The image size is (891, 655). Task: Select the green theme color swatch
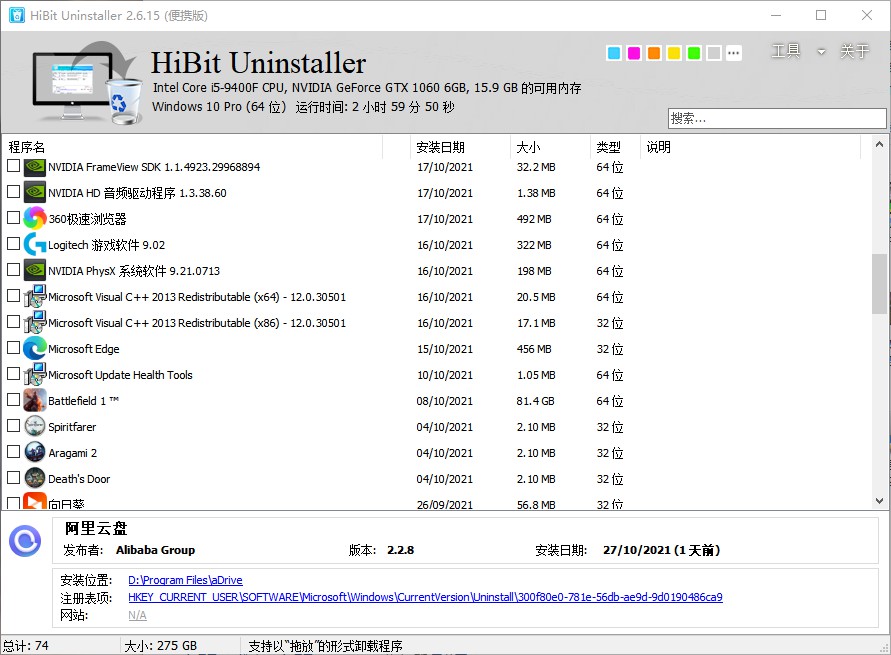click(694, 53)
